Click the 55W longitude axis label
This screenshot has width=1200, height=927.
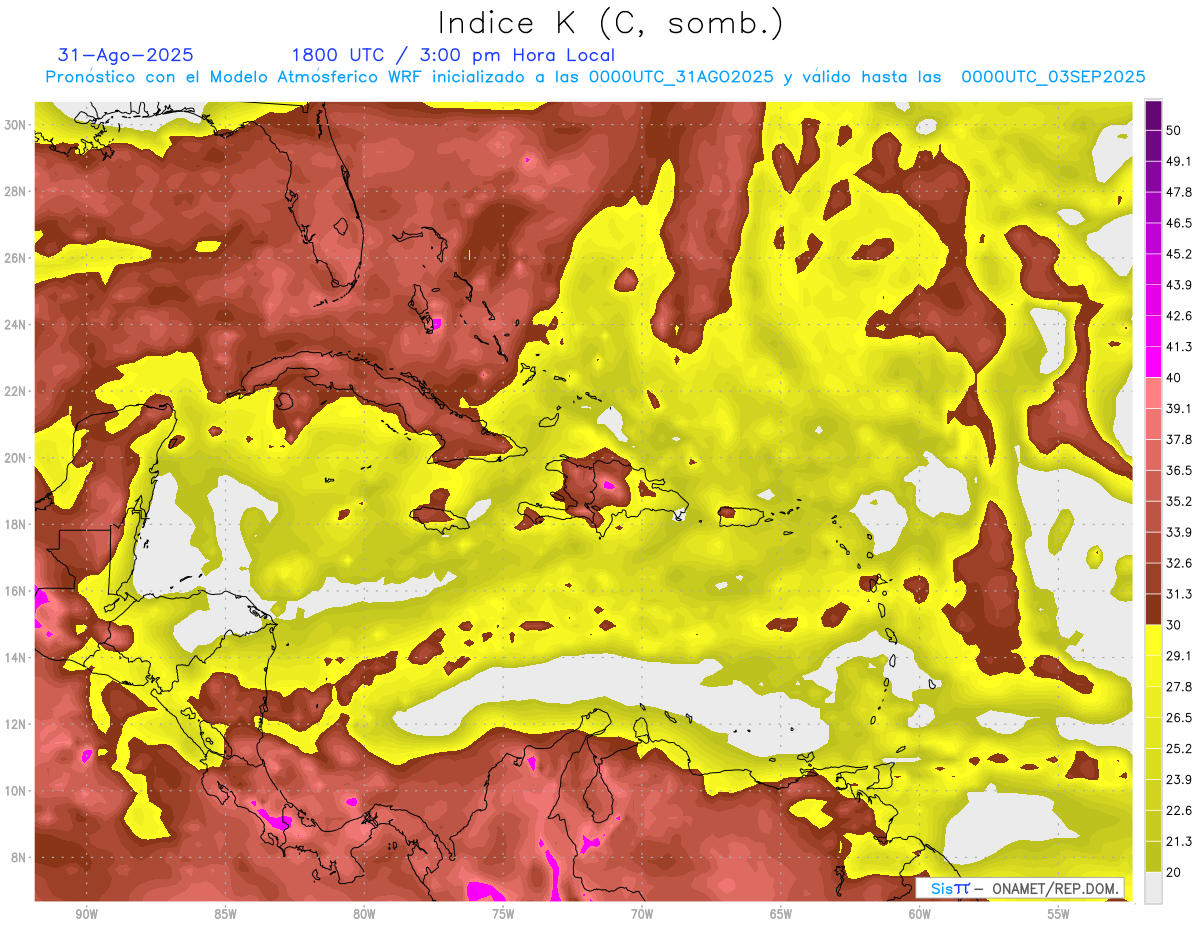(x=1059, y=914)
